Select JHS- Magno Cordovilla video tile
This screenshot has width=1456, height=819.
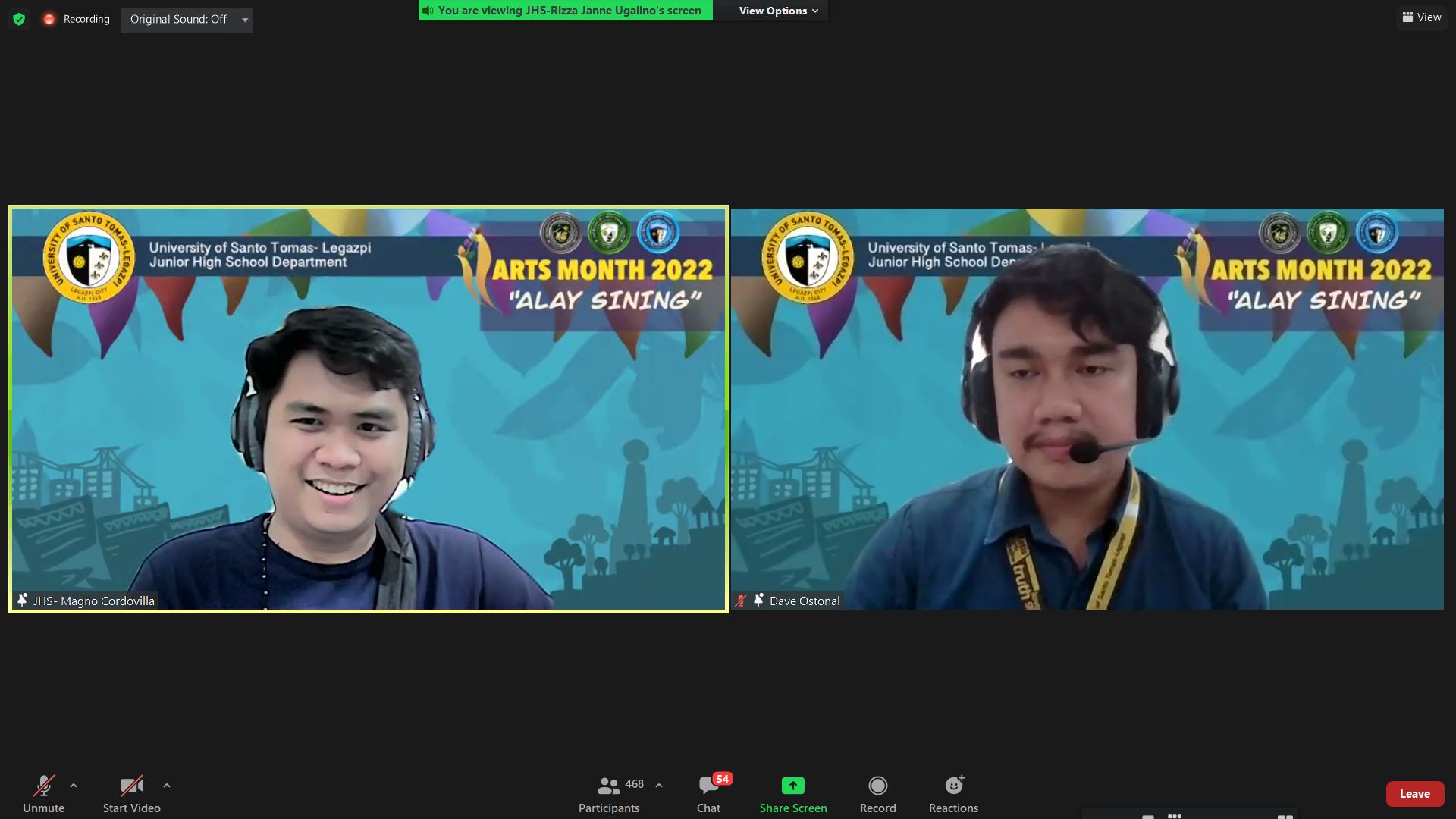click(369, 409)
